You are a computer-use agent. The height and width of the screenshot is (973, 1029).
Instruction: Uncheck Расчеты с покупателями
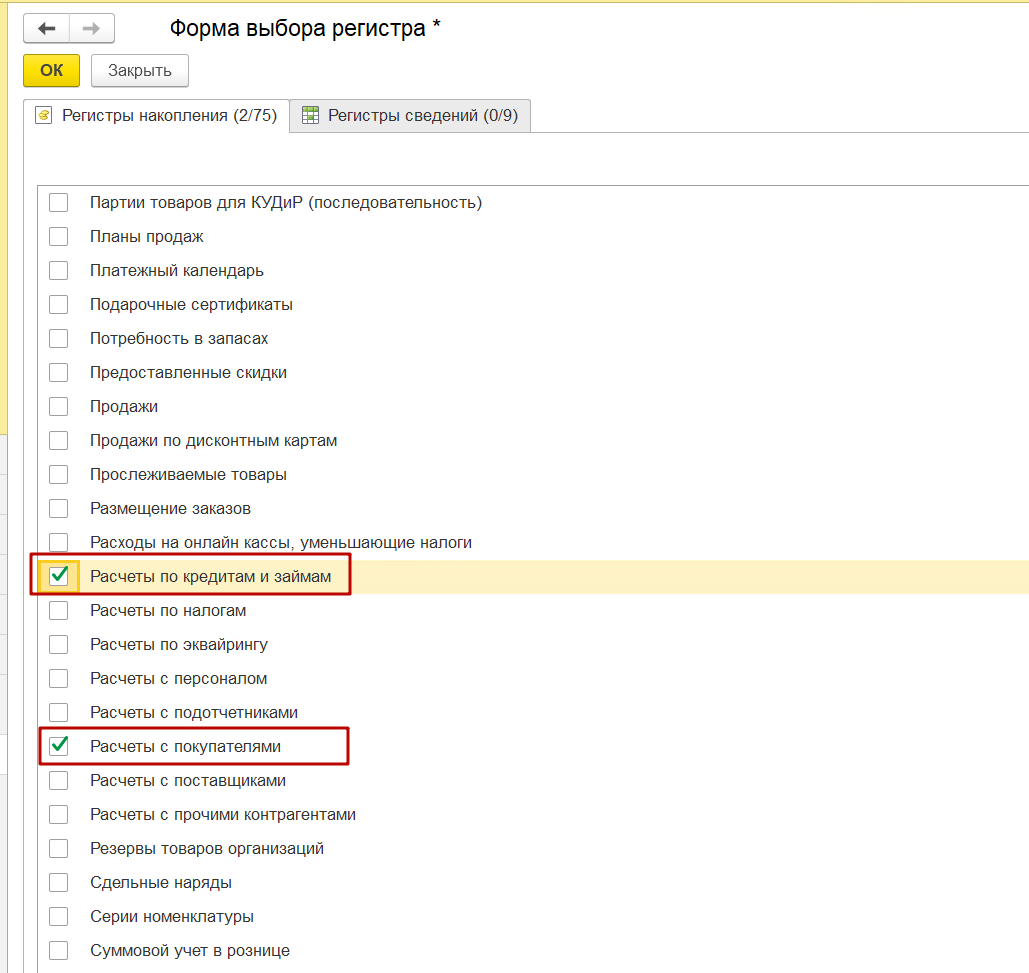58,745
